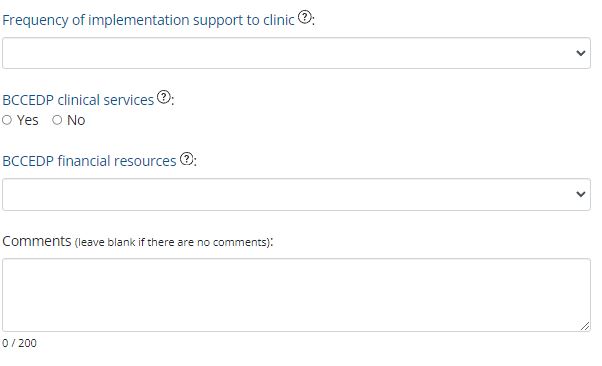602x366 pixels.
Task: Show help tooltip for BCCEDP financial resources
Action: coord(187,158)
